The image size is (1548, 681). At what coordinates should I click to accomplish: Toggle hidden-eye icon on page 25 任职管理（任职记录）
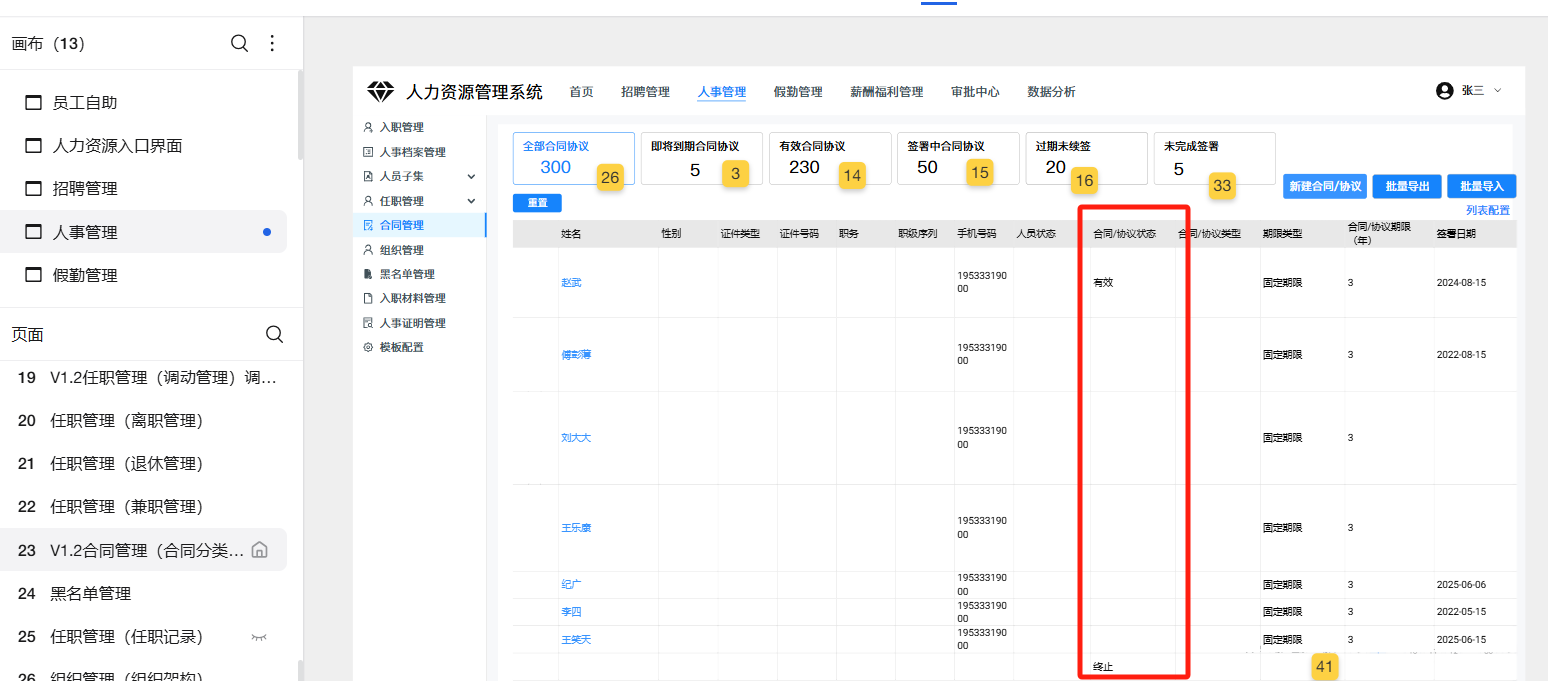(259, 636)
